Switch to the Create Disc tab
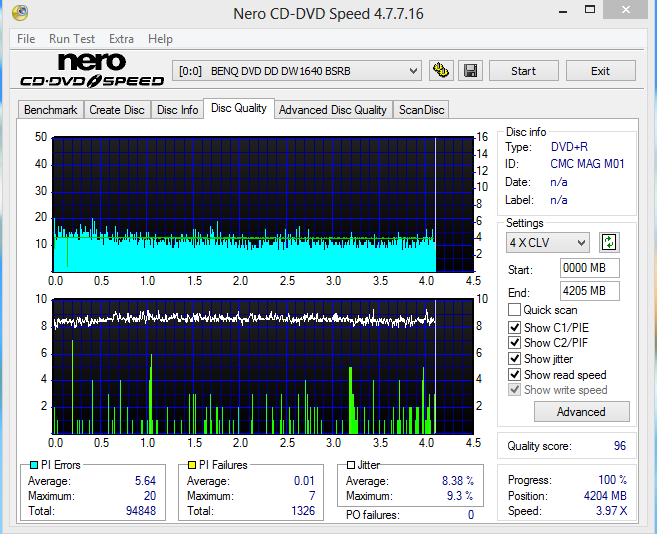 117,110
